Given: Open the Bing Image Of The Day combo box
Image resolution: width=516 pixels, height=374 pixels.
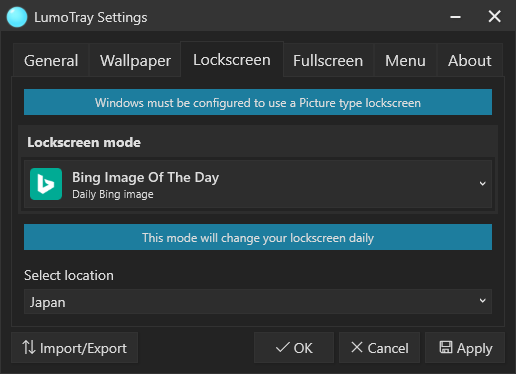Looking at the screenshot, I should 258,184.
